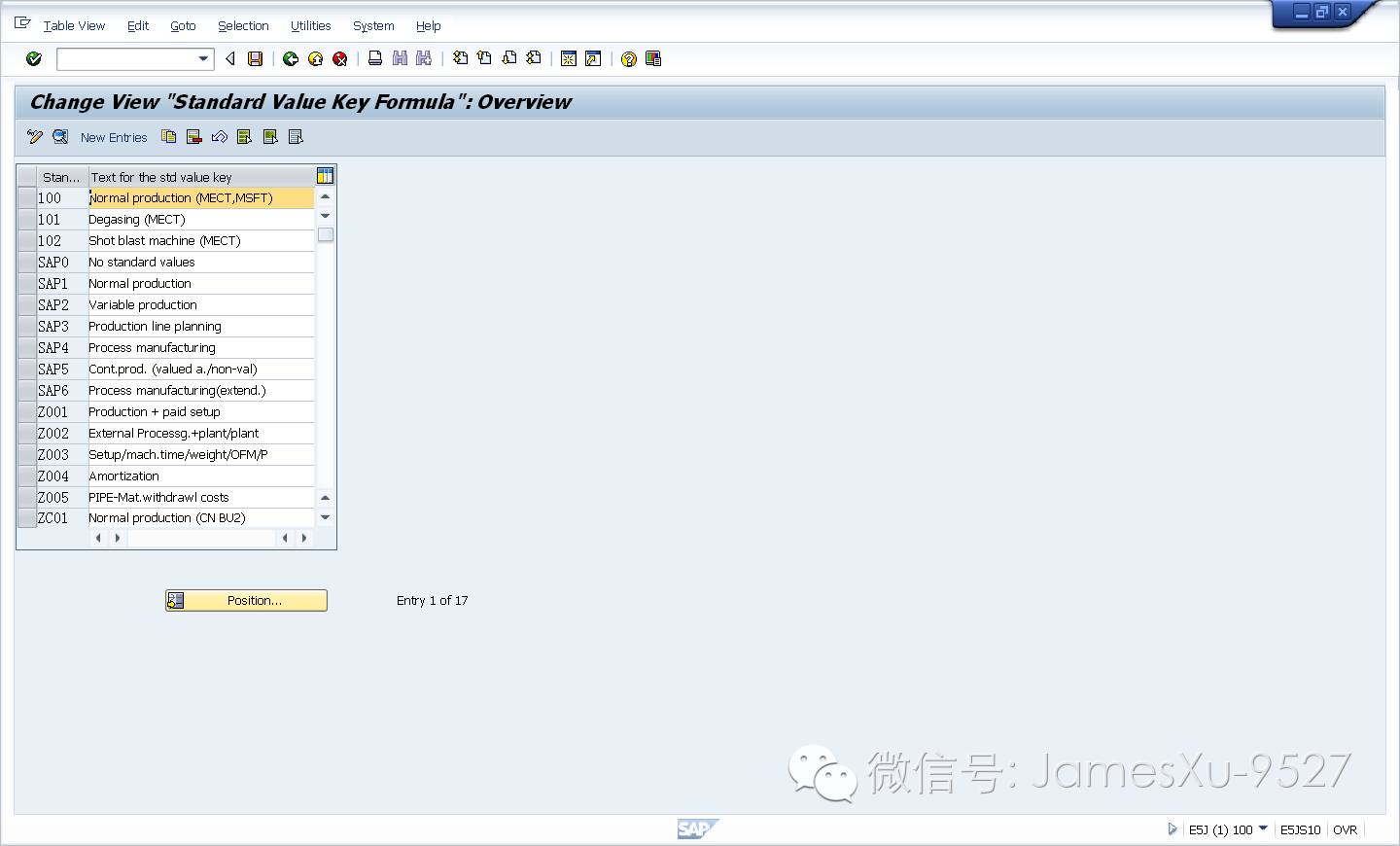Click the Find binoculars icon
This screenshot has width=1400, height=846.
[x=400, y=58]
